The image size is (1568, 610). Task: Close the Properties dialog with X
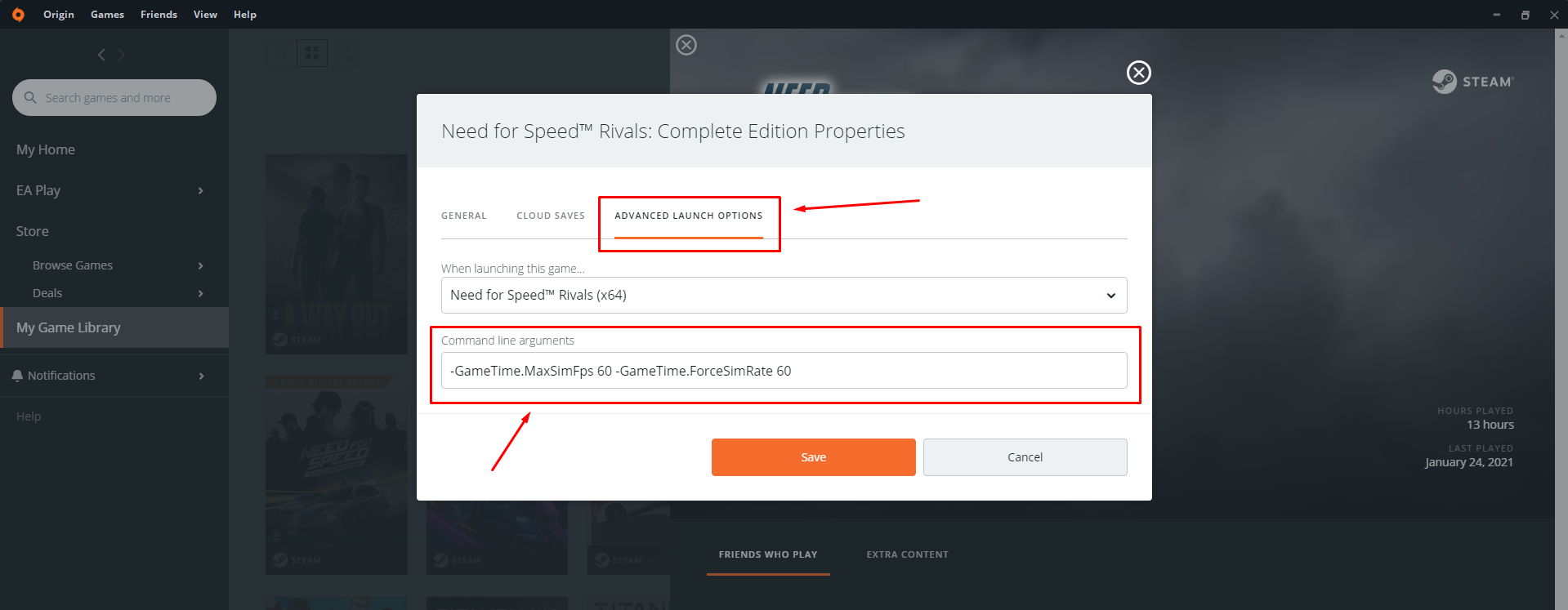pos(1138,73)
